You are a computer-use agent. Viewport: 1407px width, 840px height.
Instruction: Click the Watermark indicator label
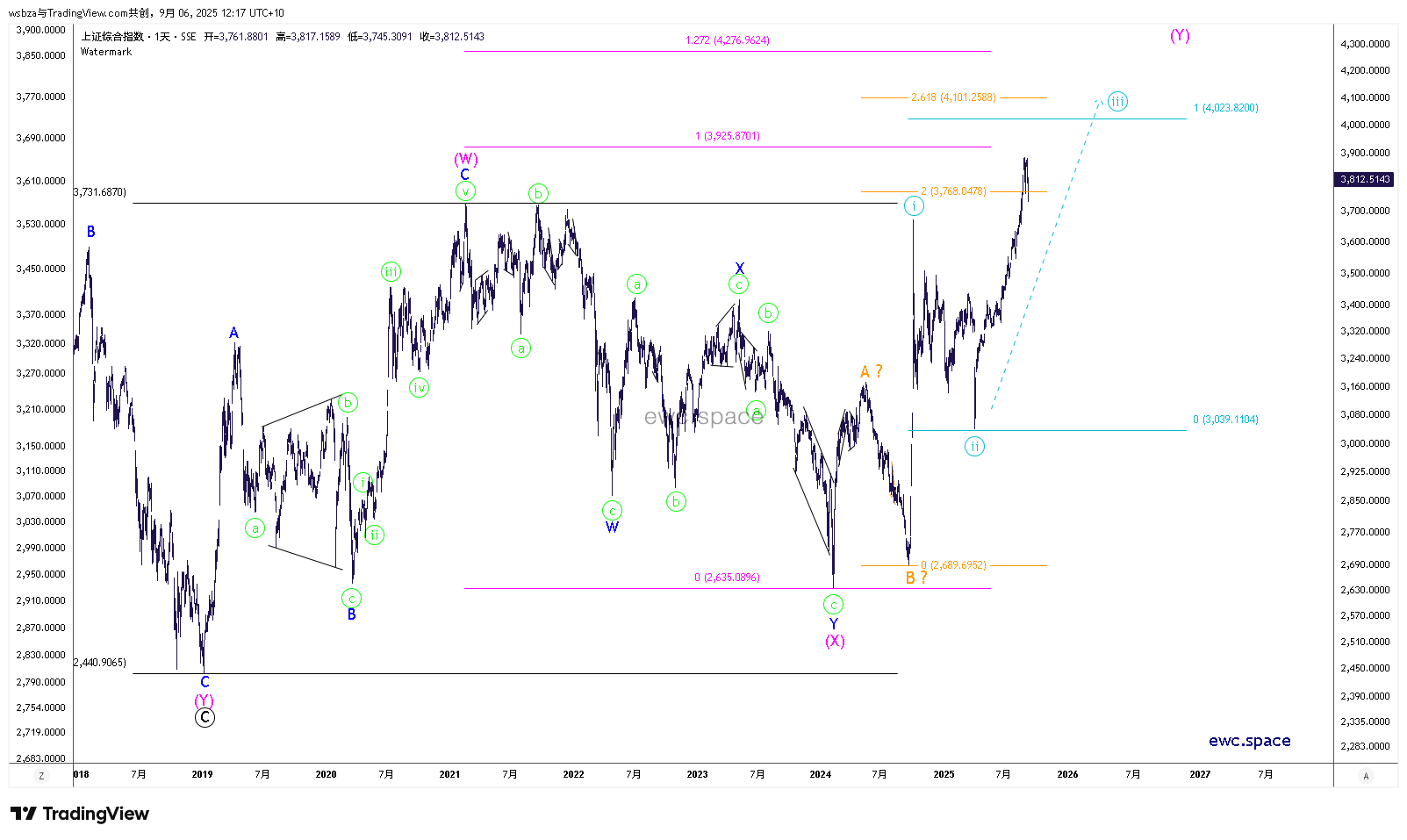[x=106, y=52]
